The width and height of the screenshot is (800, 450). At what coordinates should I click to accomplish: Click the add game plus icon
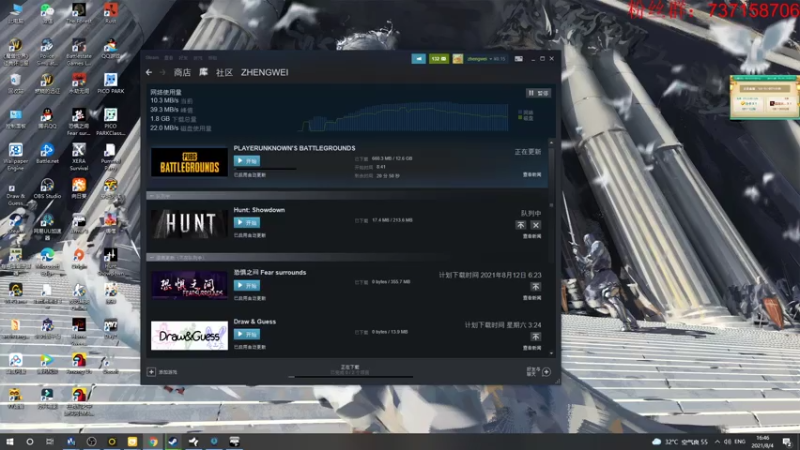tap(152, 372)
